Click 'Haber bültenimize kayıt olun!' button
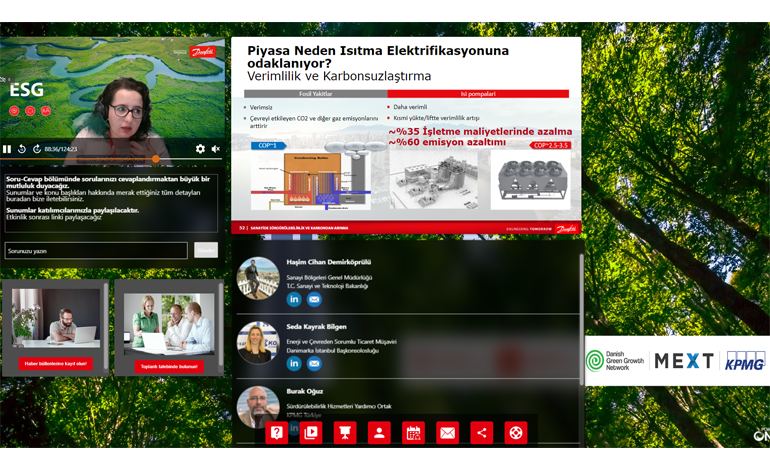This screenshot has width=770, height=470. pos(55,363)
